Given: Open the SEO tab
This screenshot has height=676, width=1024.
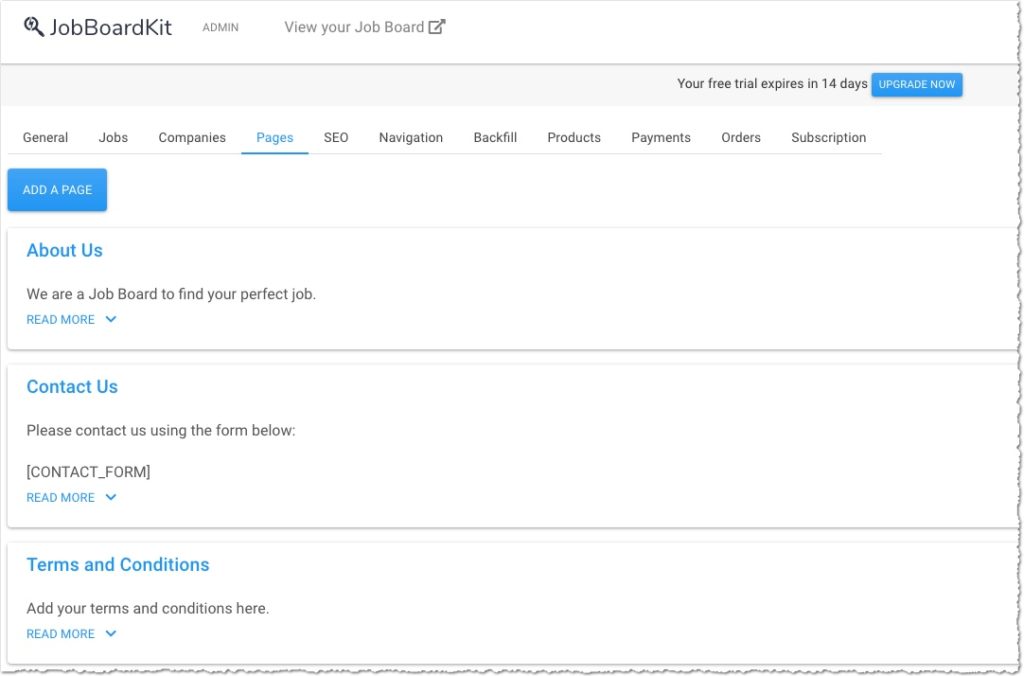Looking at the screenshot, I should tap(336, 138).
